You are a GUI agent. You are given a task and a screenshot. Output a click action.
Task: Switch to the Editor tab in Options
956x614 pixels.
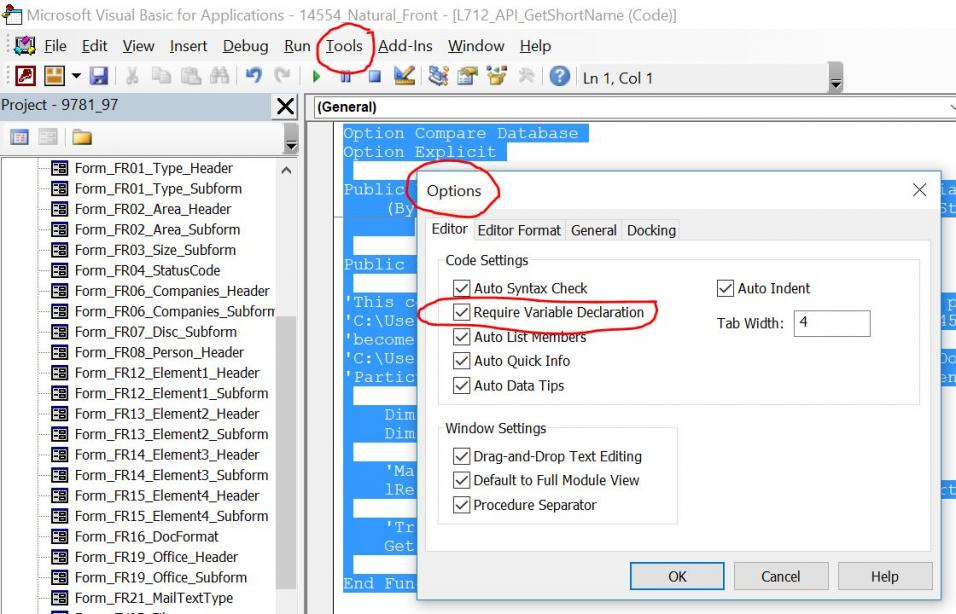pos(449,229)
